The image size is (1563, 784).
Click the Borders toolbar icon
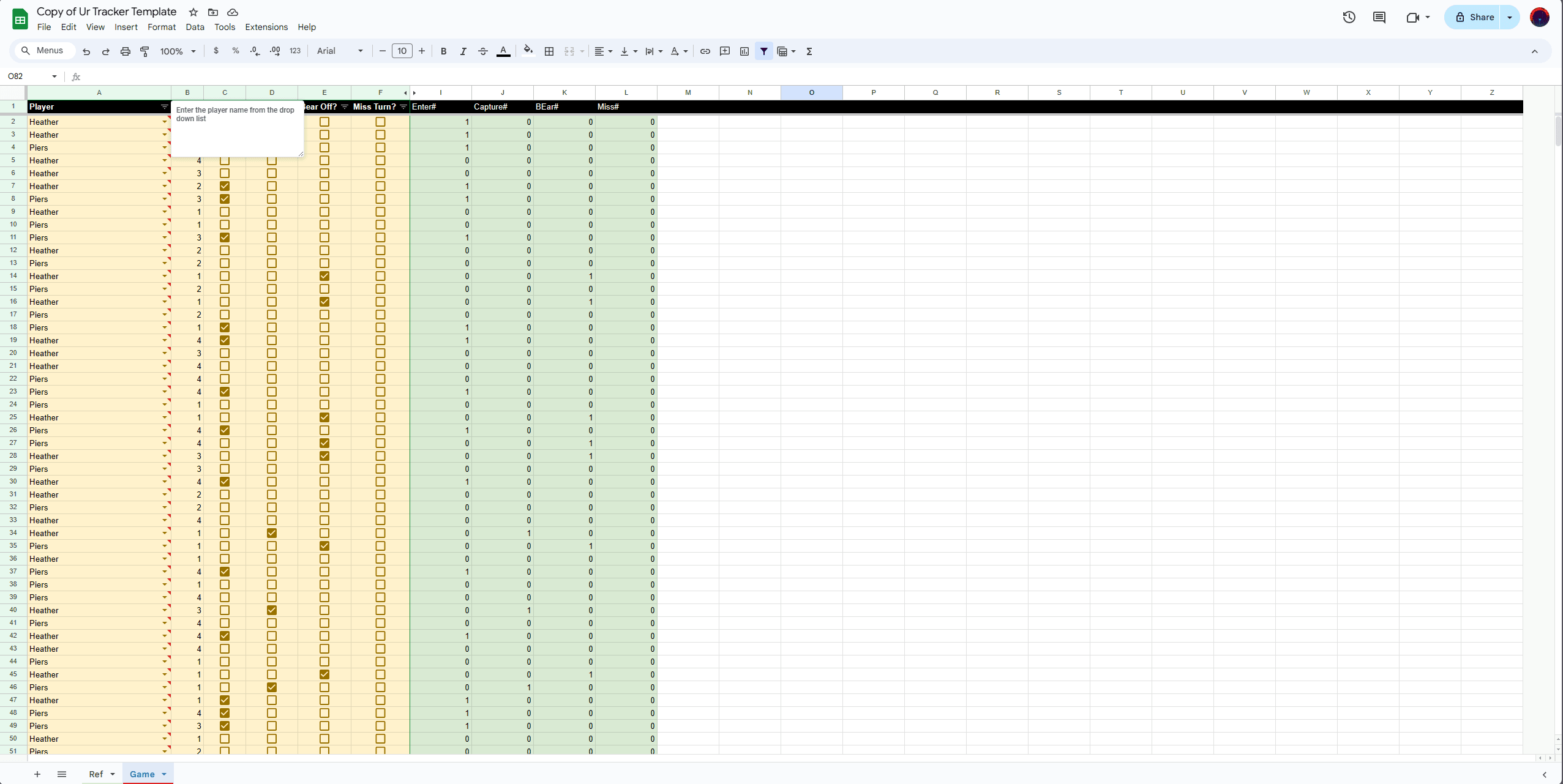click(x=549, y=51)
